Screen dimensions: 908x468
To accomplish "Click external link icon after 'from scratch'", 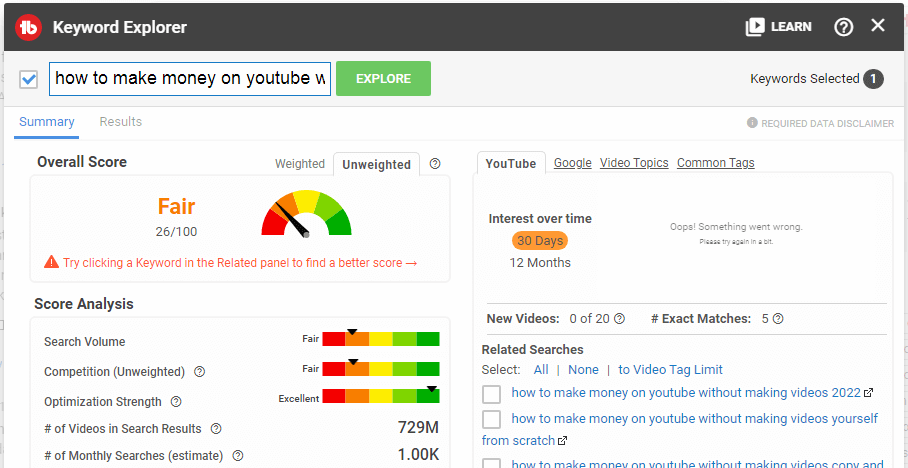I will coord(562,441).
